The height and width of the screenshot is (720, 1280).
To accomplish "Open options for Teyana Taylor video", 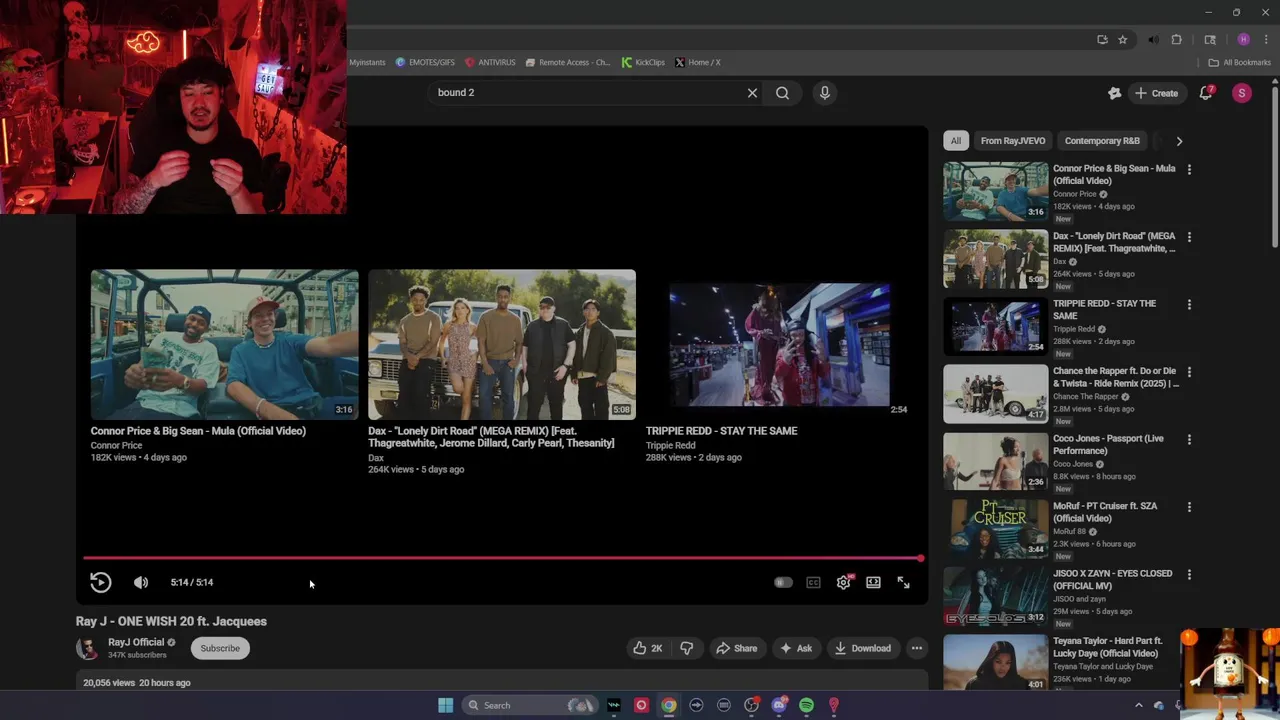I will point(1189,642).
